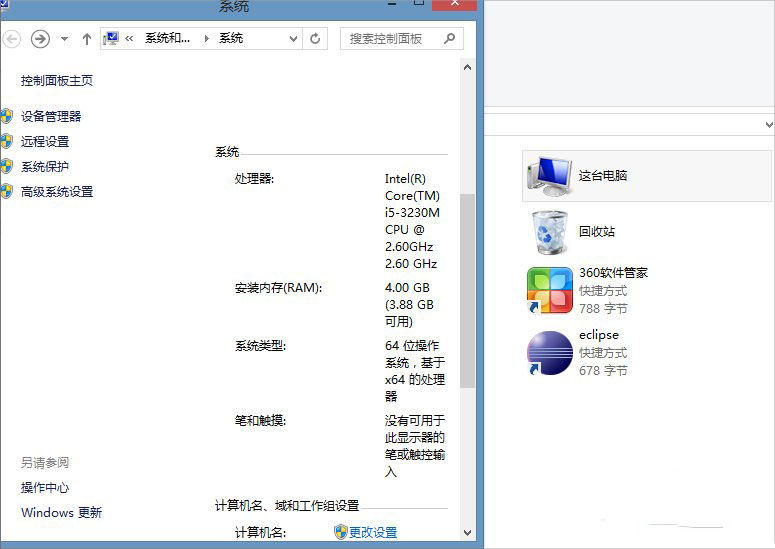Click shield icon next to 设备管理器
Image resolution: width=775 pixels, height=549 pixels.
[6, 116]
